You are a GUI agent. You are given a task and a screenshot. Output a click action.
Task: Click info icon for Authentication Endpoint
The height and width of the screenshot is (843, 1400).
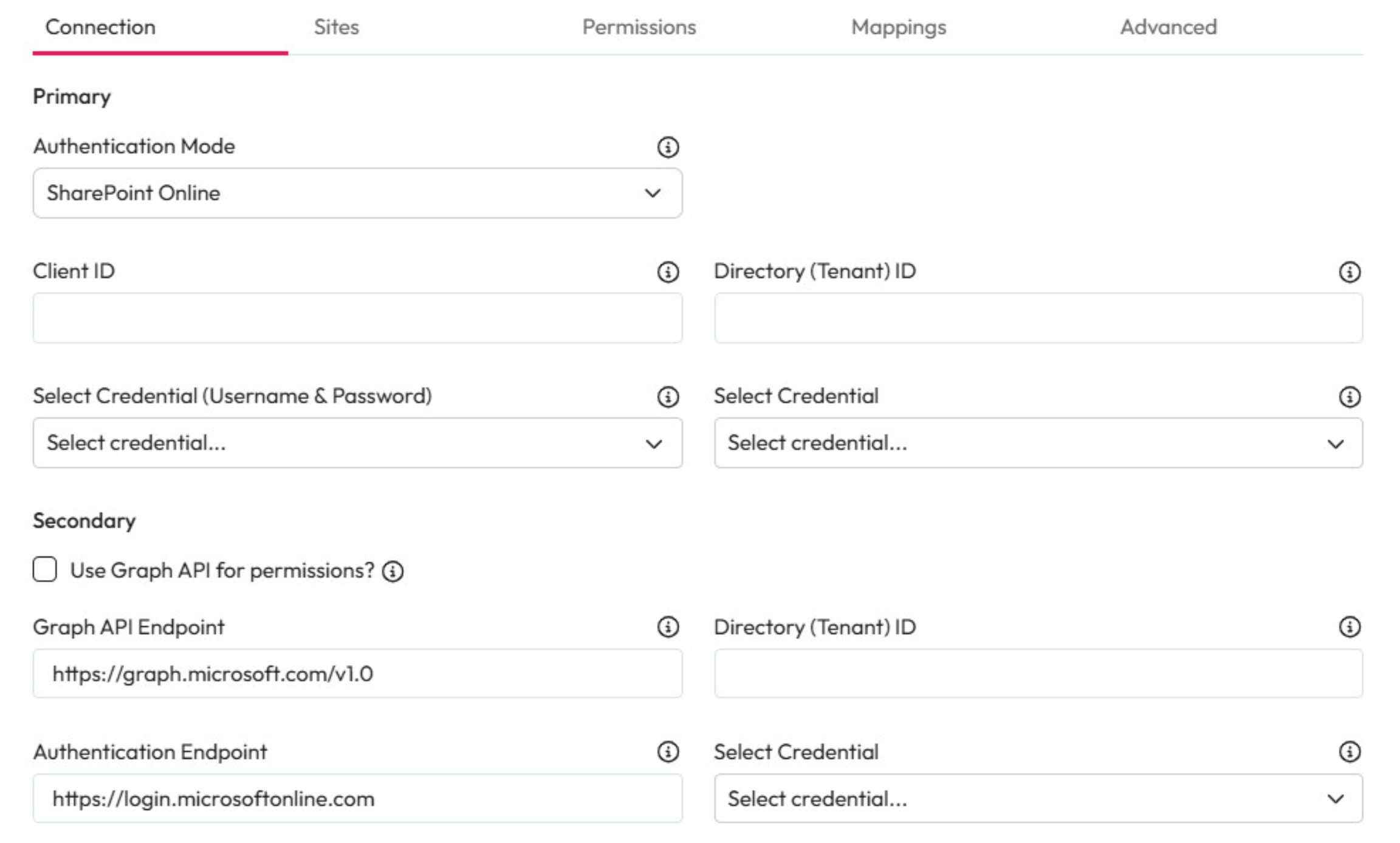pos(668,752)
